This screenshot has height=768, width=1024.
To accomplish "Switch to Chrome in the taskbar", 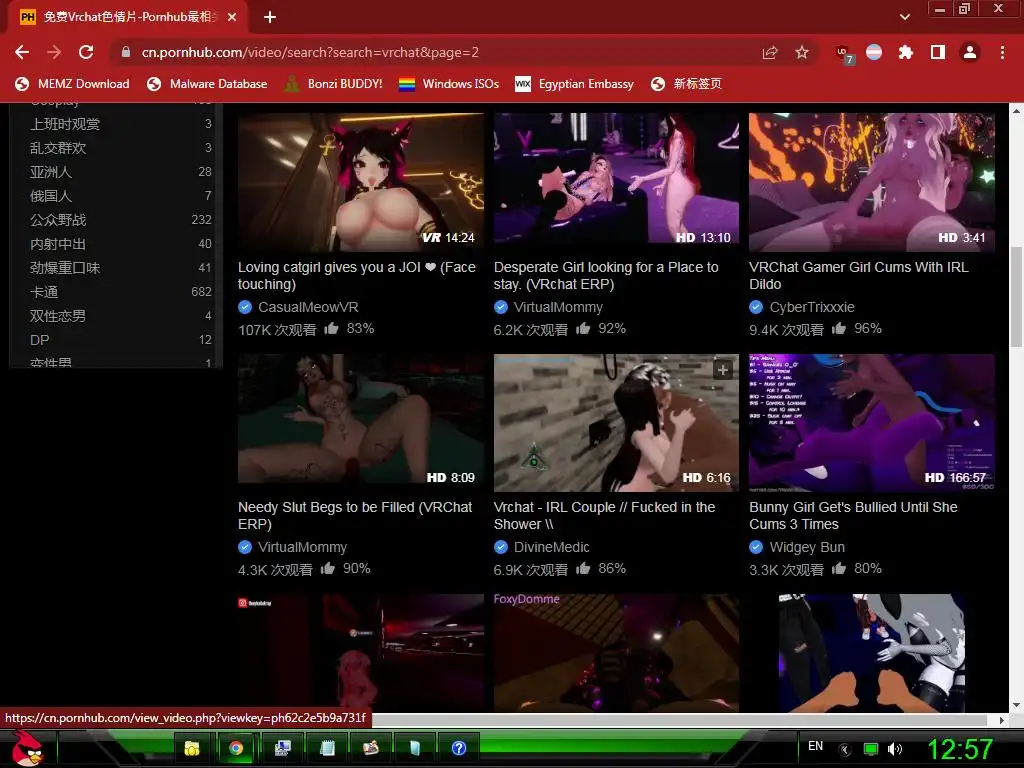I will [x=236, y=748].
